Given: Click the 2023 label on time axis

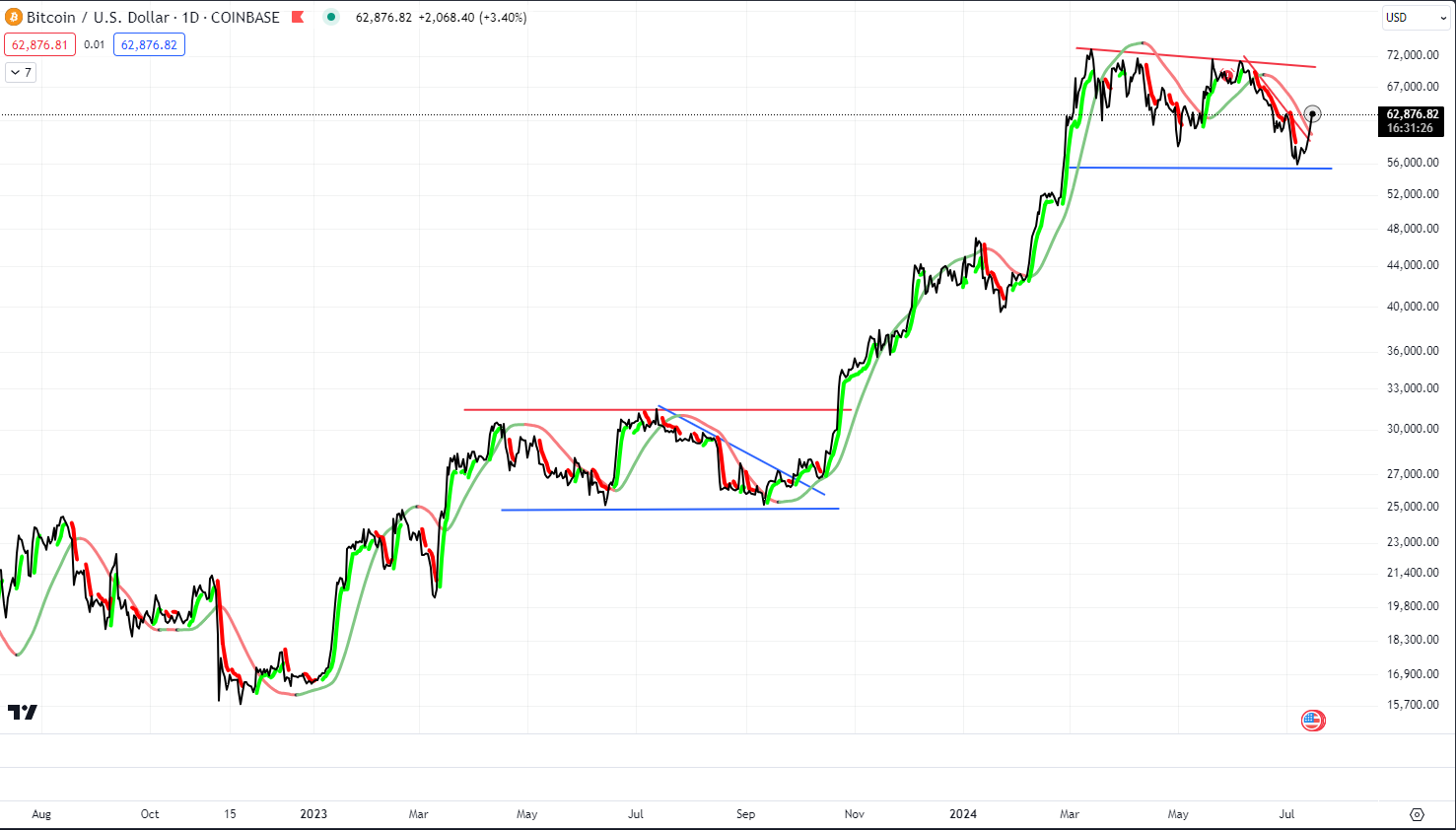Looking at the screenshot, I should tap(313, 814).
